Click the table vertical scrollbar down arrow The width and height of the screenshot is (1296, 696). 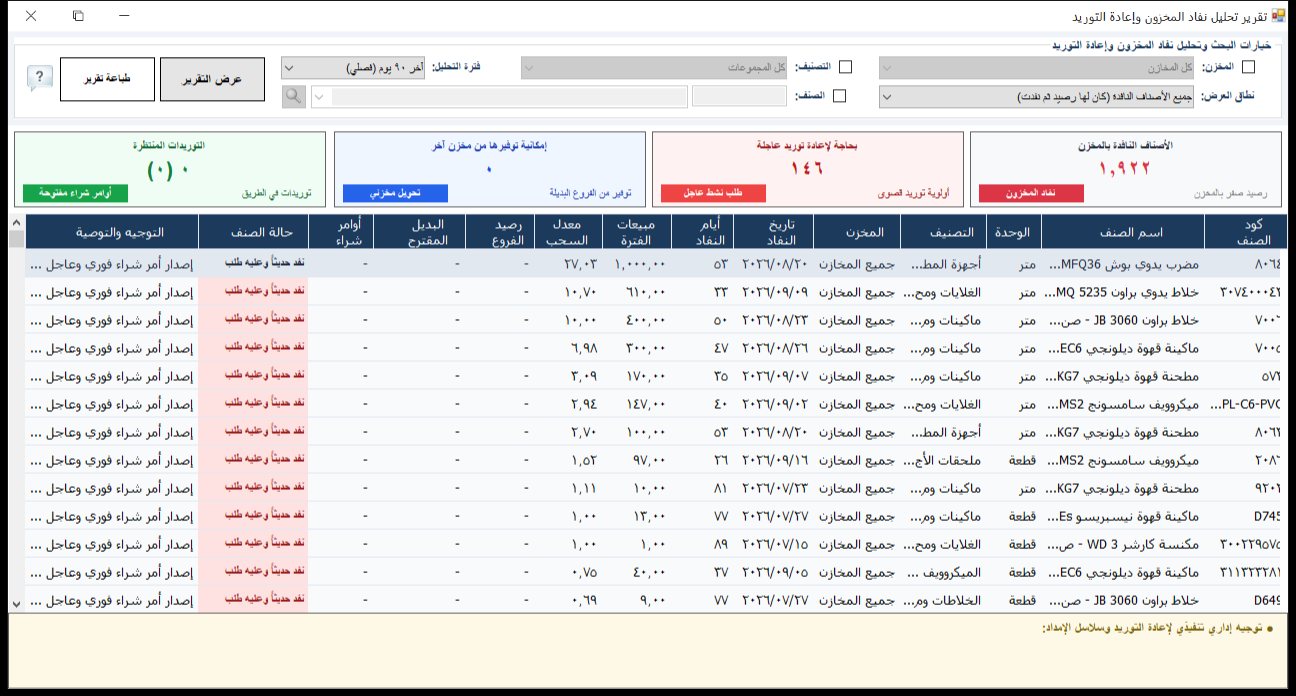pos(16,604)
